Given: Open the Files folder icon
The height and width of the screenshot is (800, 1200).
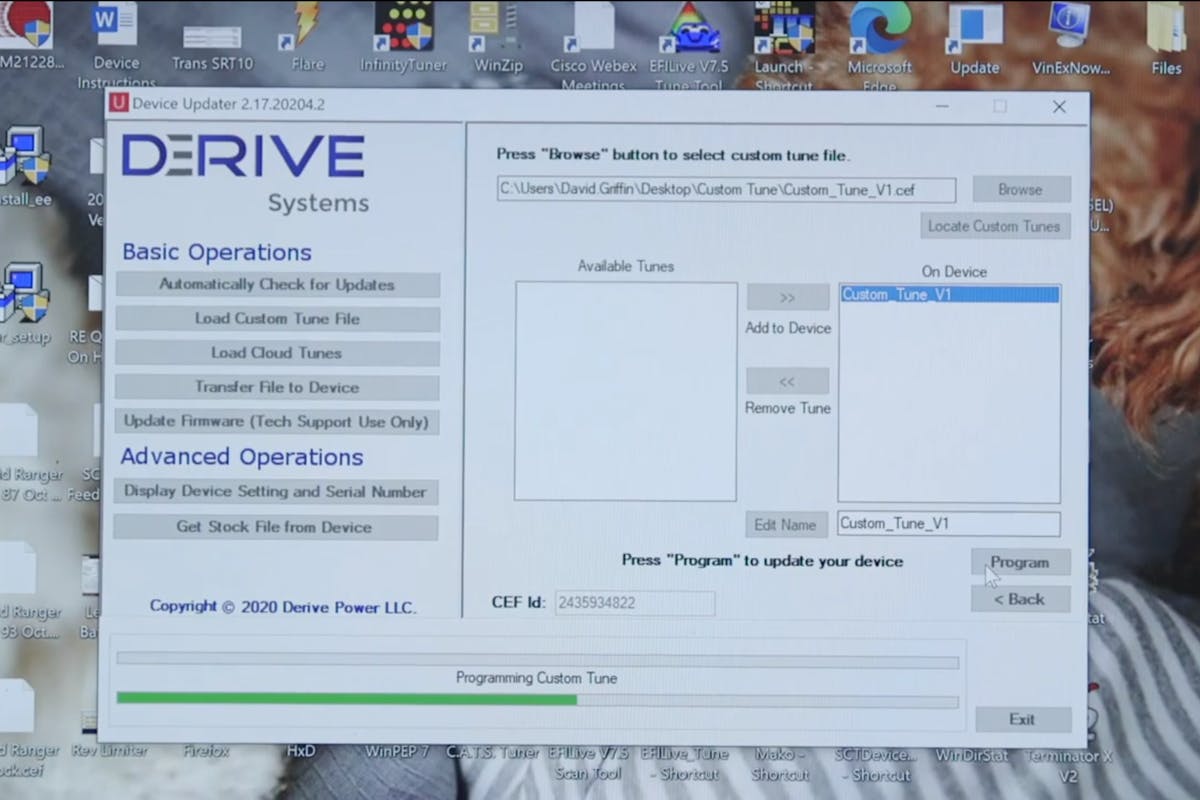Looking at the screenshot, I should point(1166,32).
